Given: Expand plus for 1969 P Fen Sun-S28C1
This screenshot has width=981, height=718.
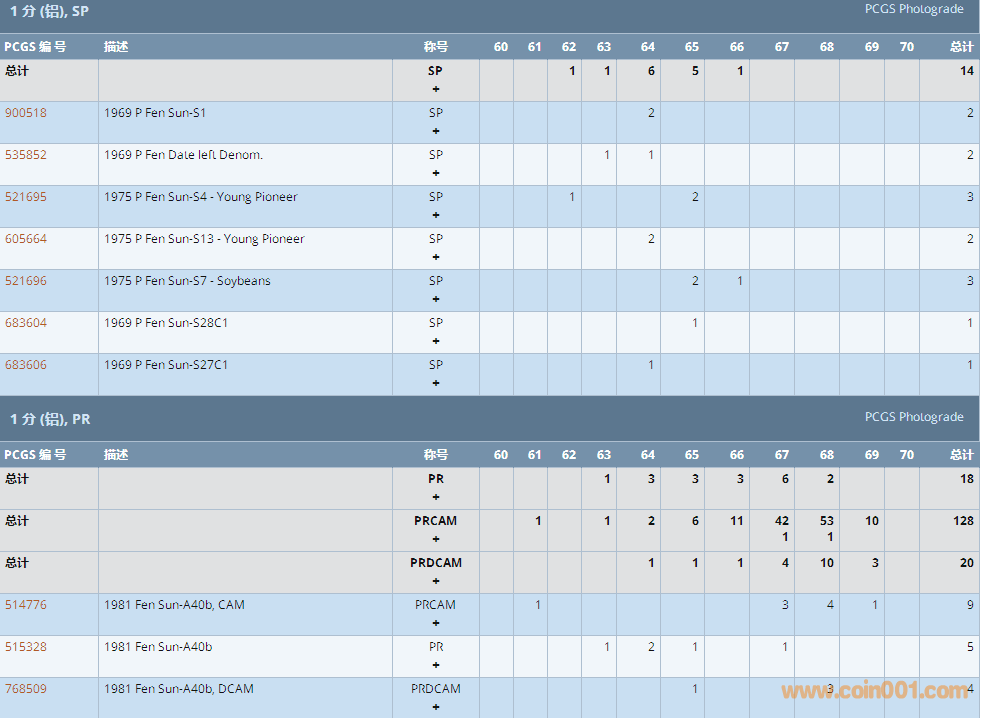Looking at the screenshot, I should click(436, 341).
